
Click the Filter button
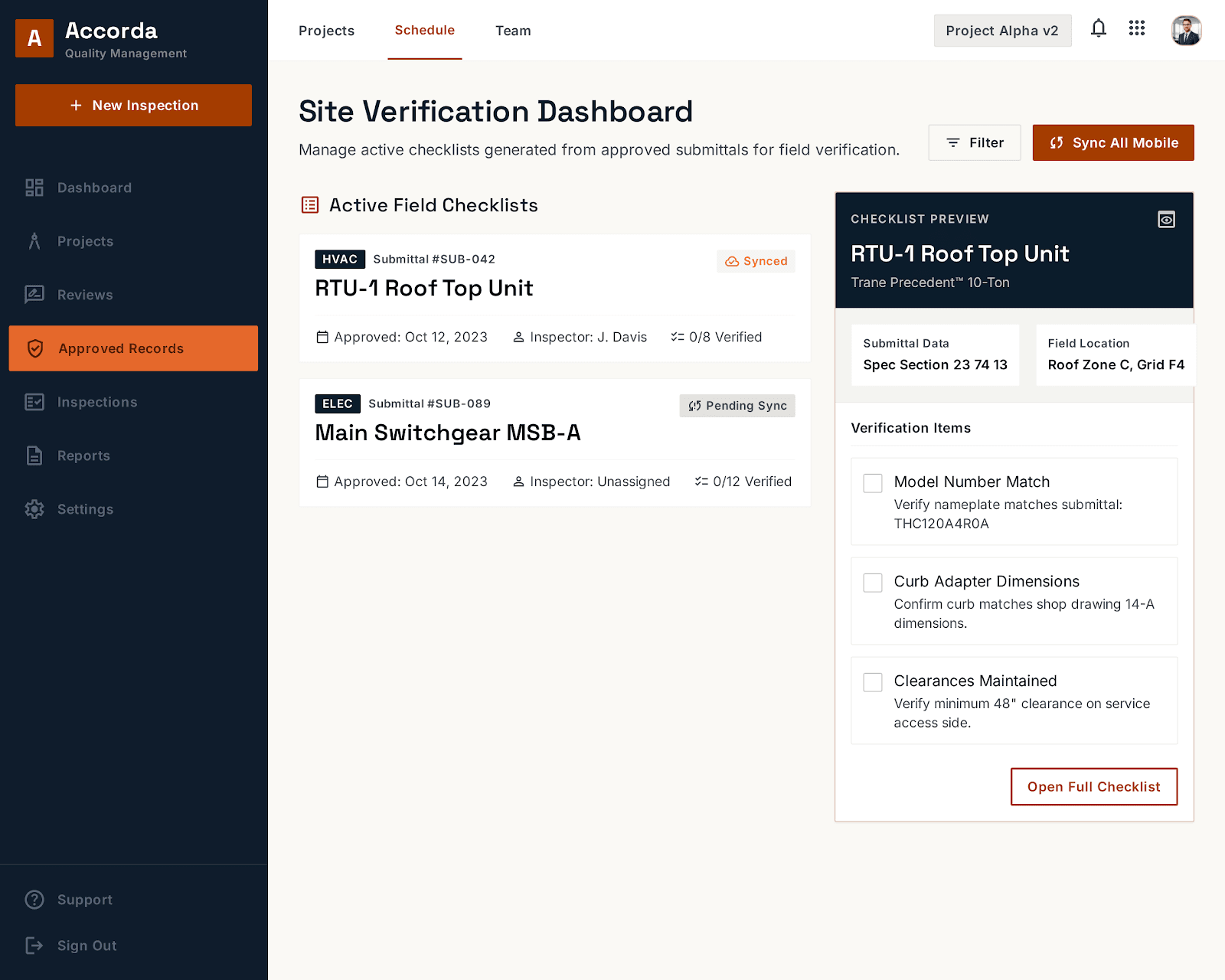(x=975, y=142)
